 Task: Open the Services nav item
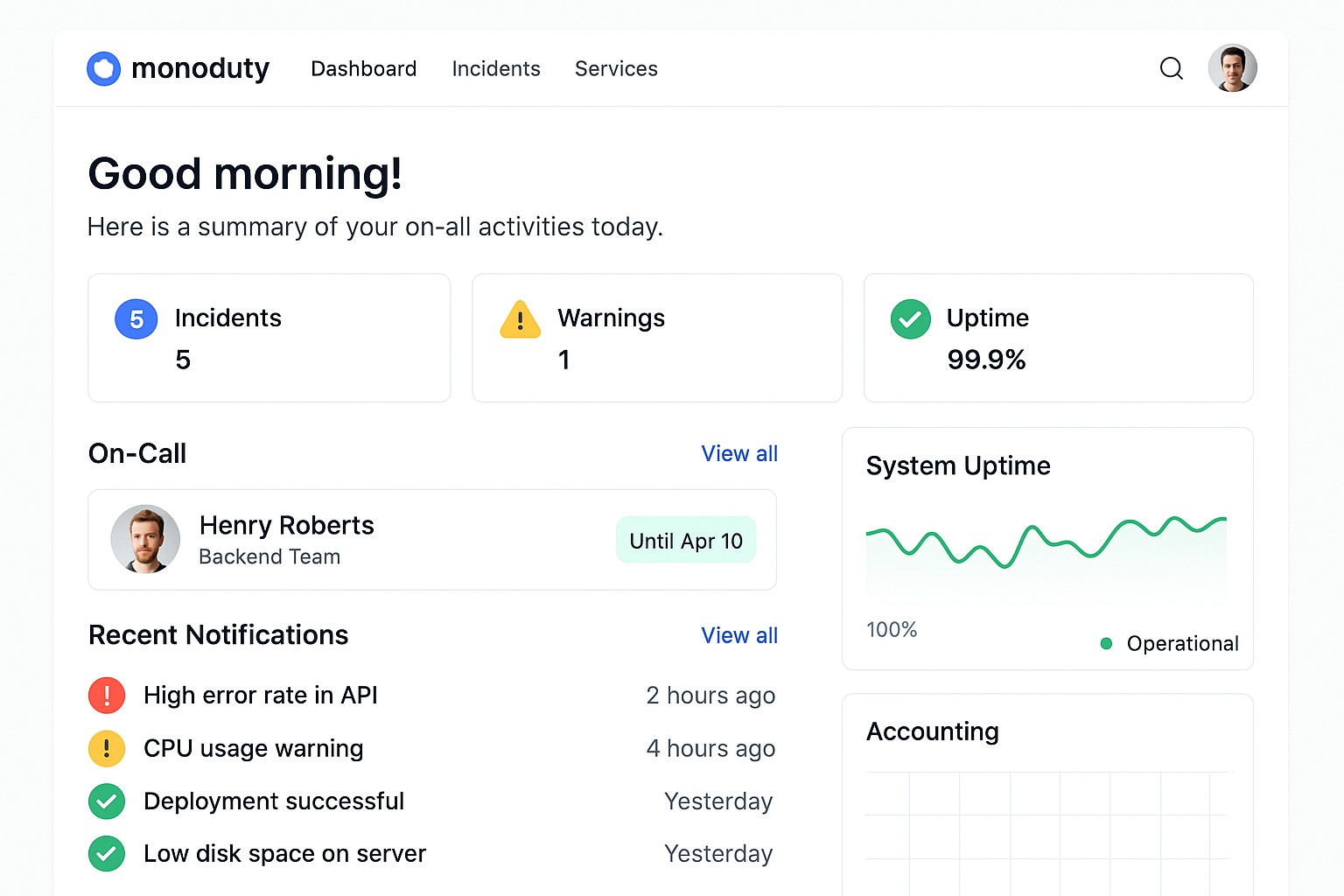coord(616,68)
